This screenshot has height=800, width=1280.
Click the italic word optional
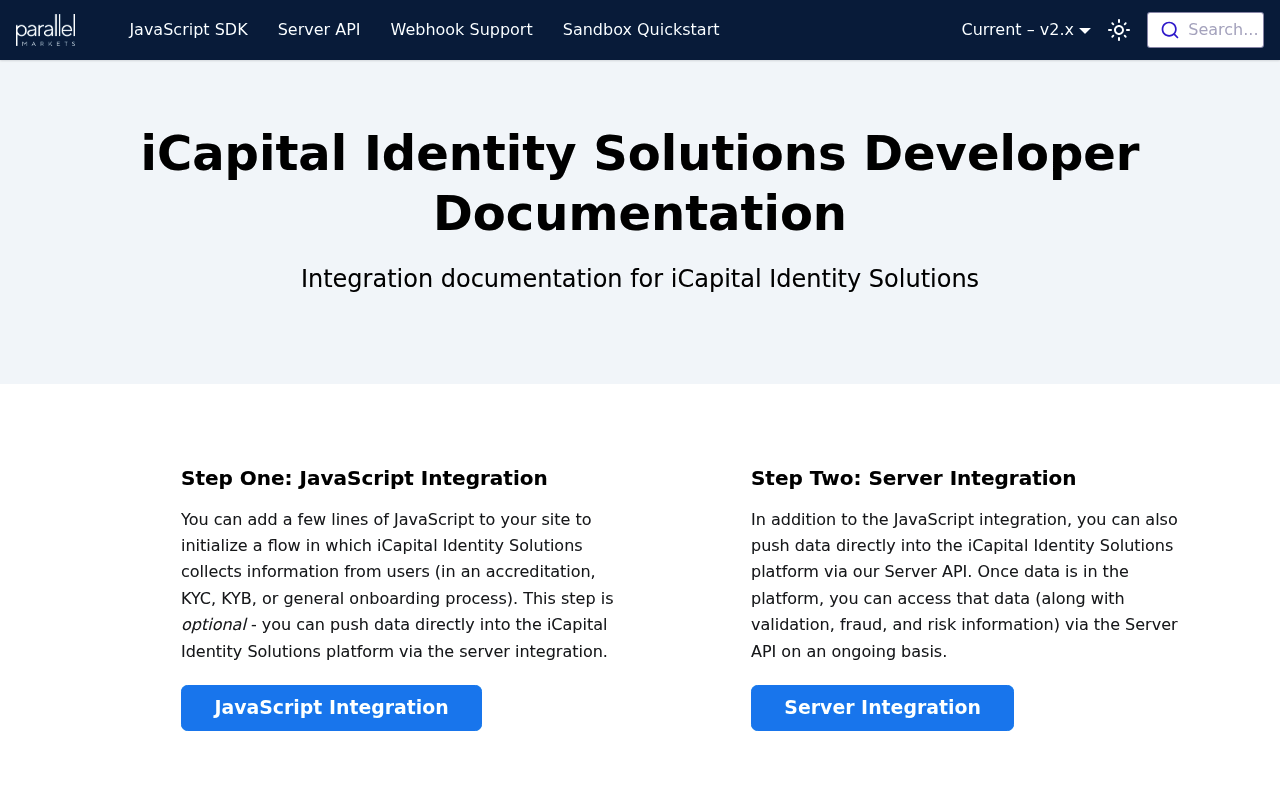[213, 625]
